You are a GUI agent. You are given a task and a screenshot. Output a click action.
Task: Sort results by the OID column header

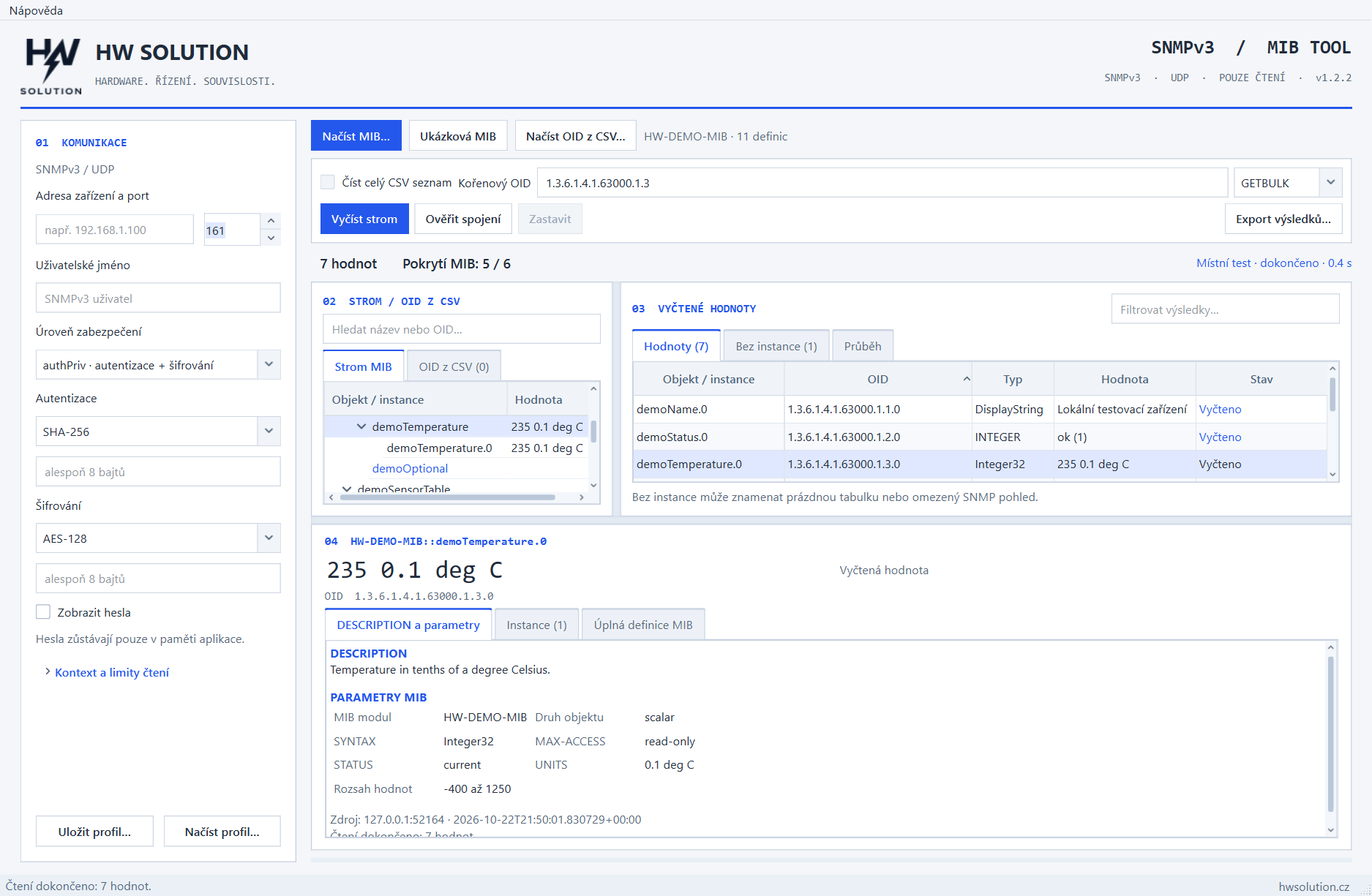pyautogui.click(x=878, y=379)
